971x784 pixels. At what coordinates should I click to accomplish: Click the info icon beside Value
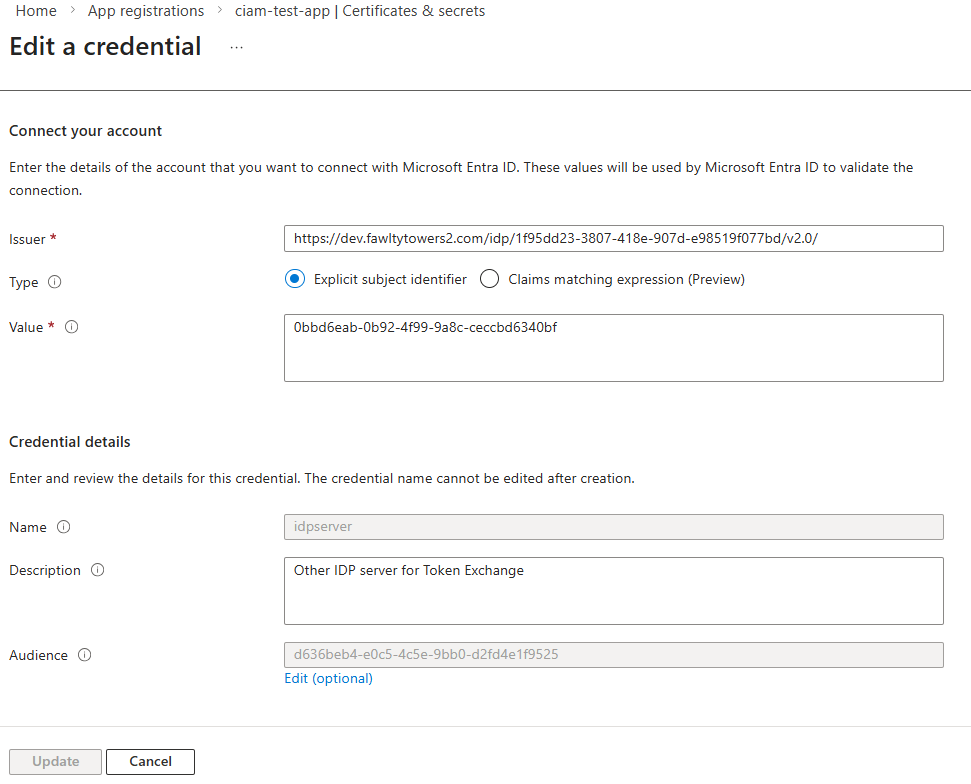[x=72, y=327]
